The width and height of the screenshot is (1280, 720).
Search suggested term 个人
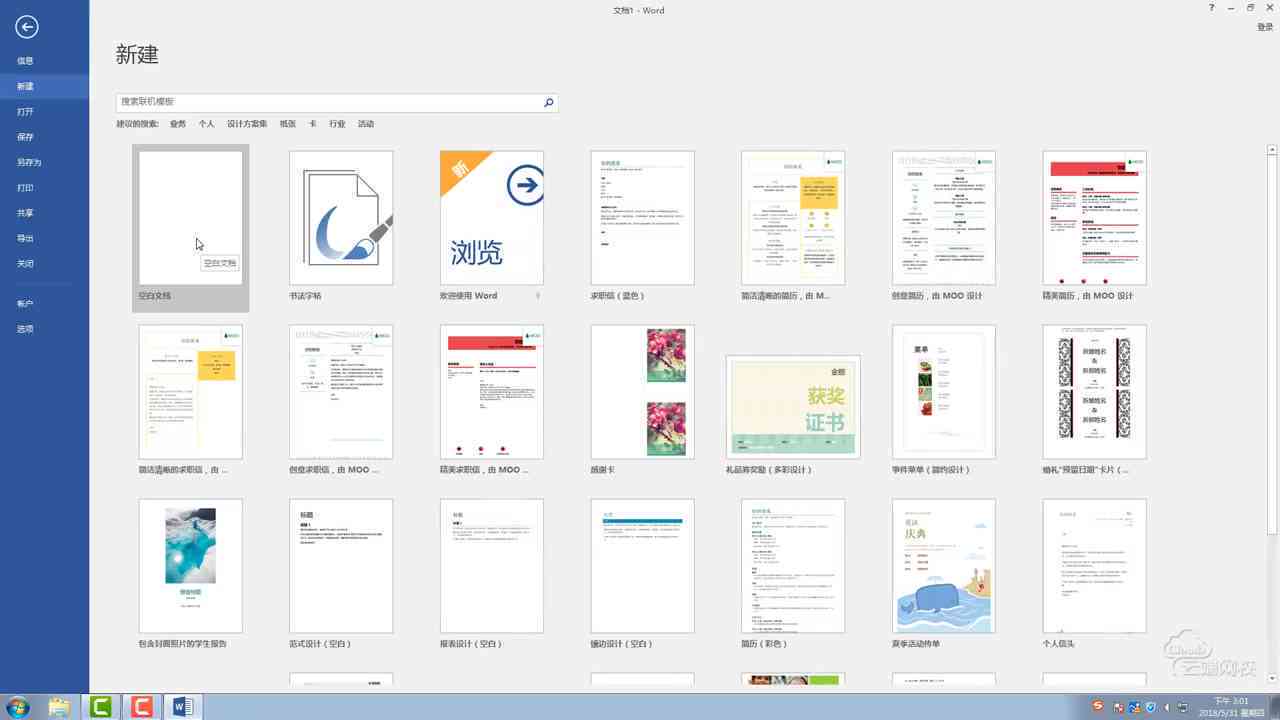[206, 124]
